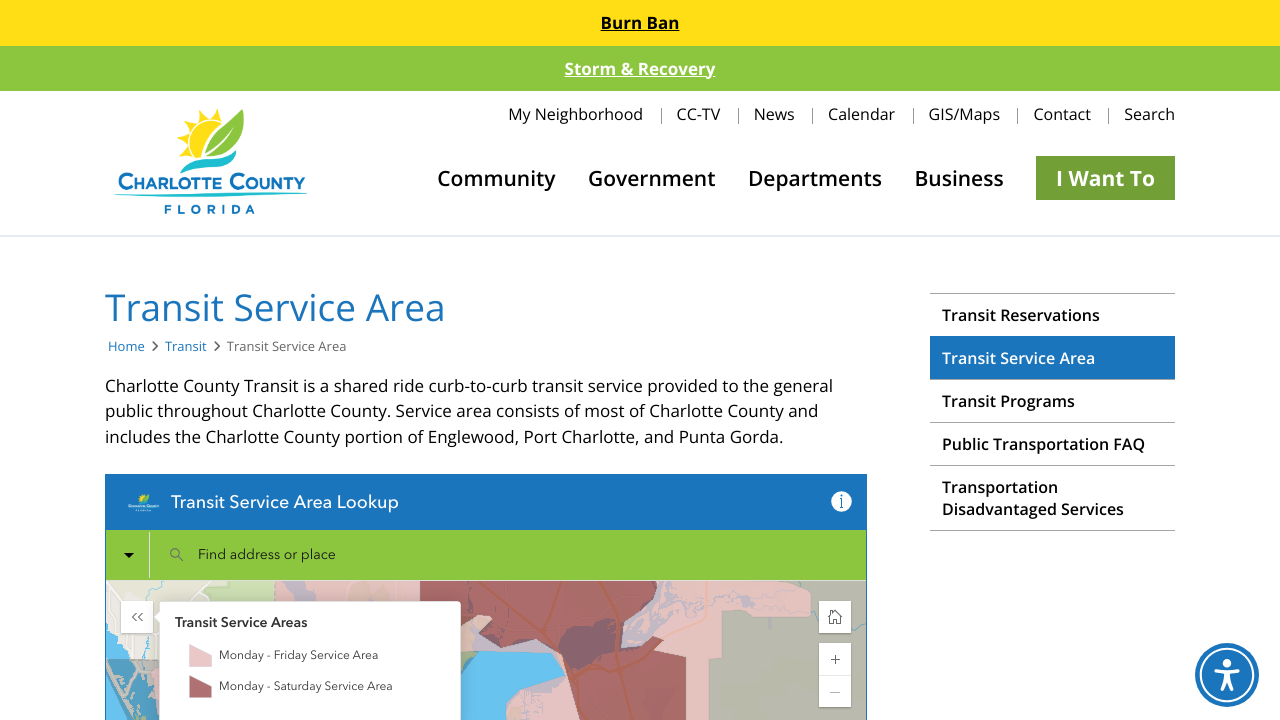The height and width of the screenshot is (720, 1280).
Task: Go to Transit Reservations in sidebar
Action: coord(1020,315)
